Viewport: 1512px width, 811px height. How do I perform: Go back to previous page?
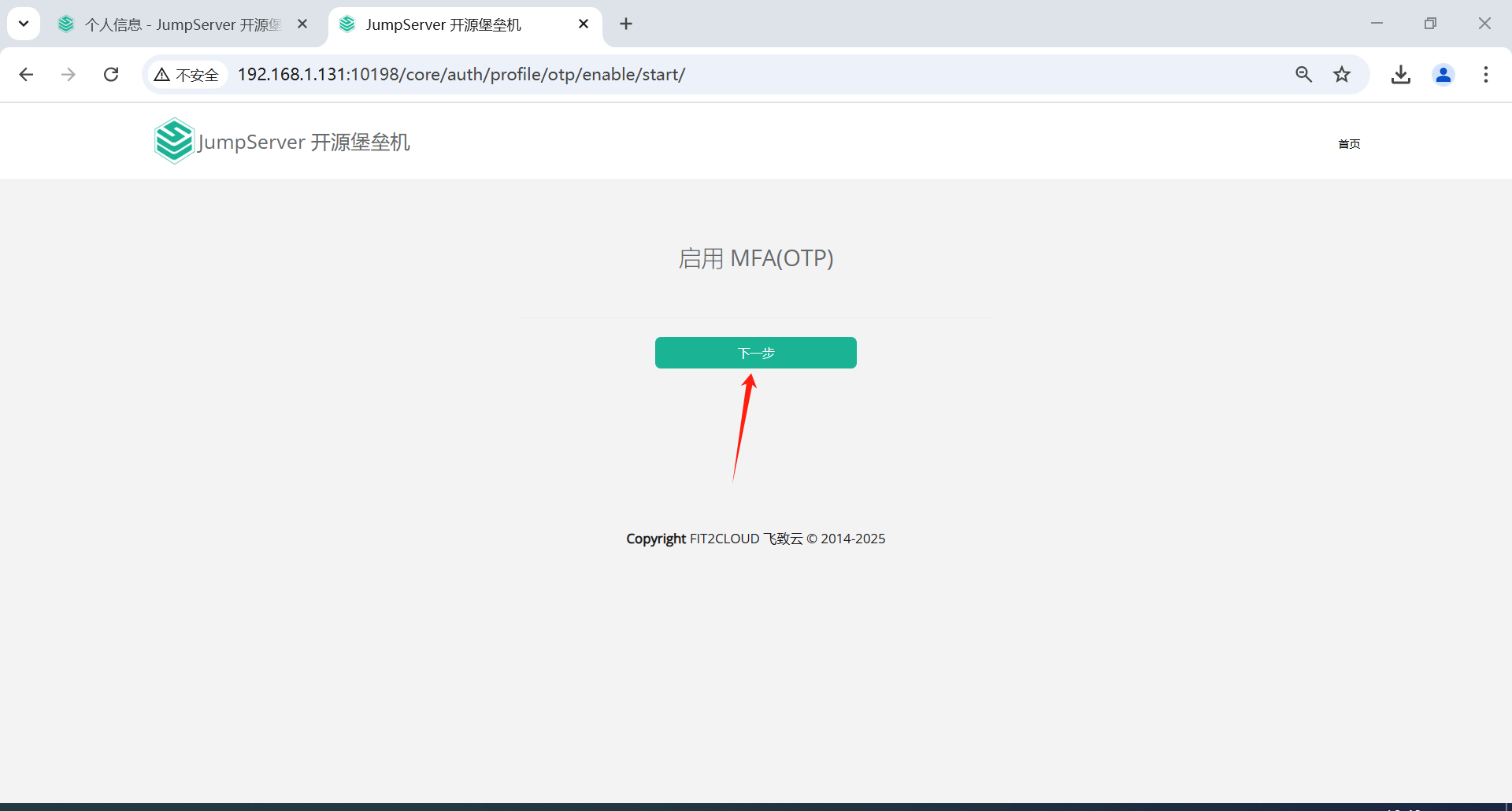26,74
